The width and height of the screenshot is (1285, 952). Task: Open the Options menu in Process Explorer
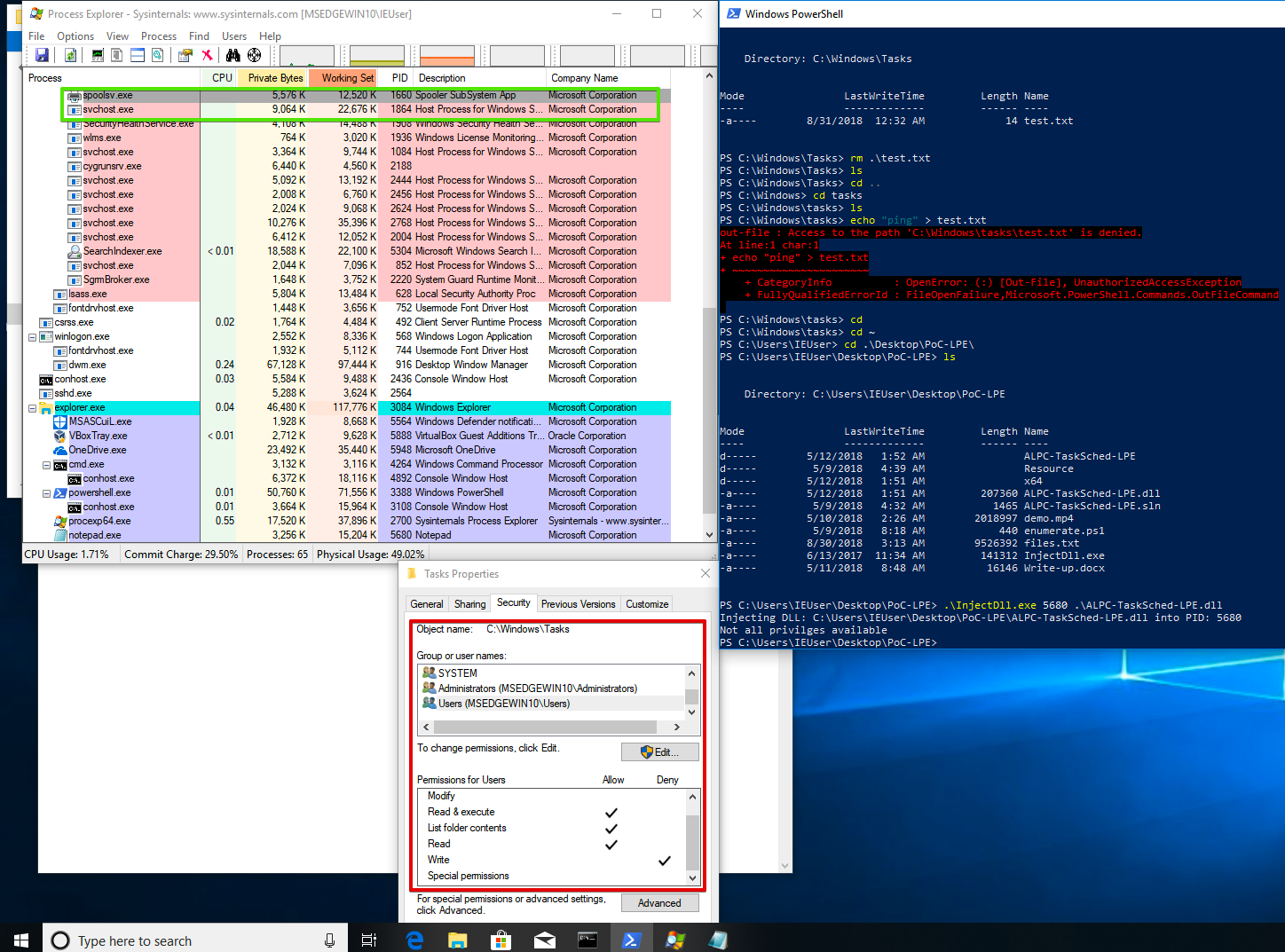coord(75,35)
